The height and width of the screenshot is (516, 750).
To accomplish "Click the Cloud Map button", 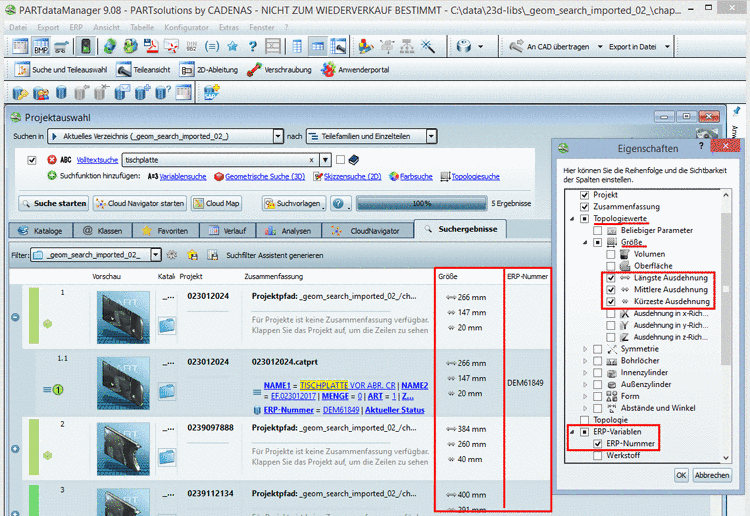I will [216, 203].
